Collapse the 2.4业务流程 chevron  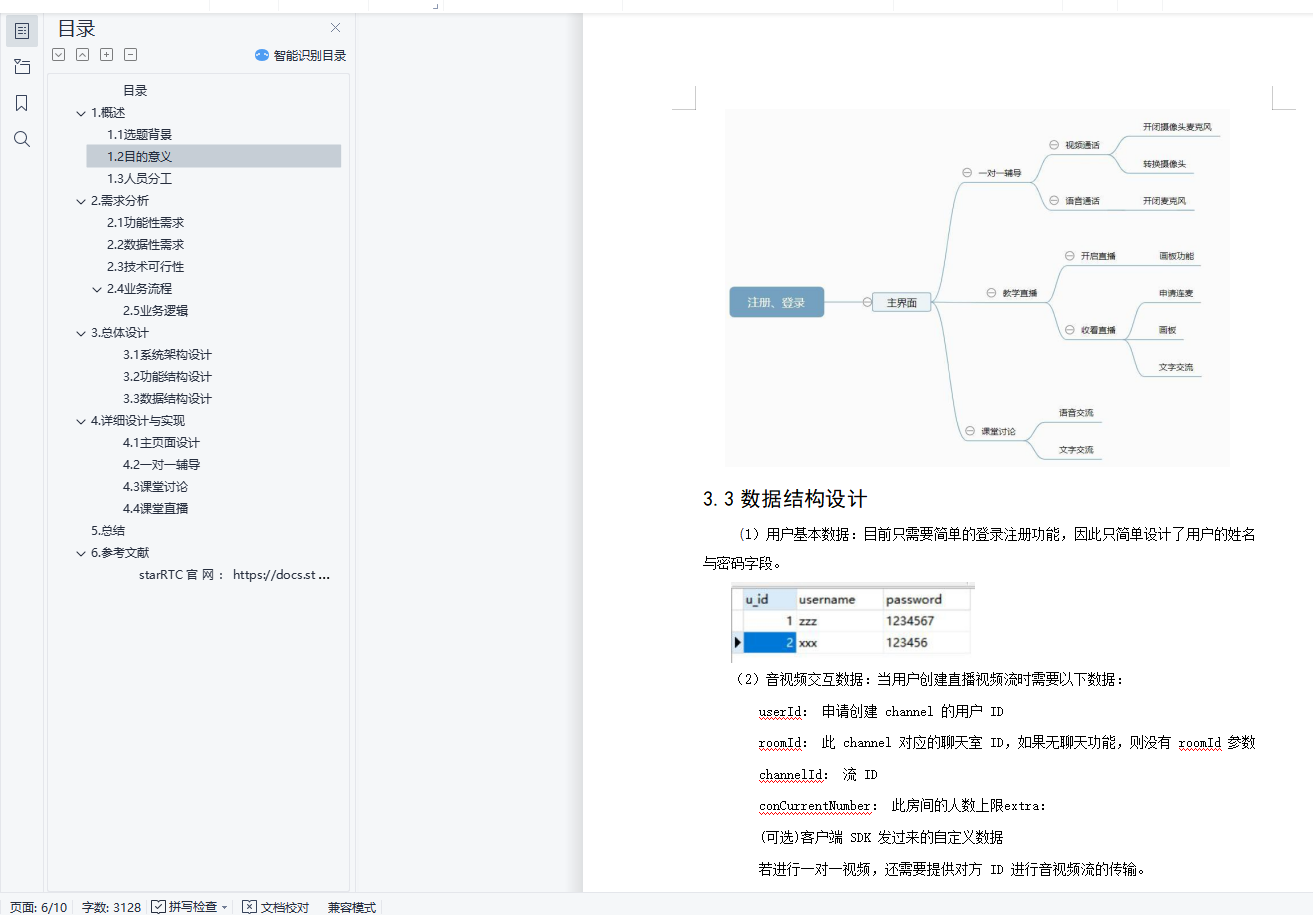coord(97,289)
